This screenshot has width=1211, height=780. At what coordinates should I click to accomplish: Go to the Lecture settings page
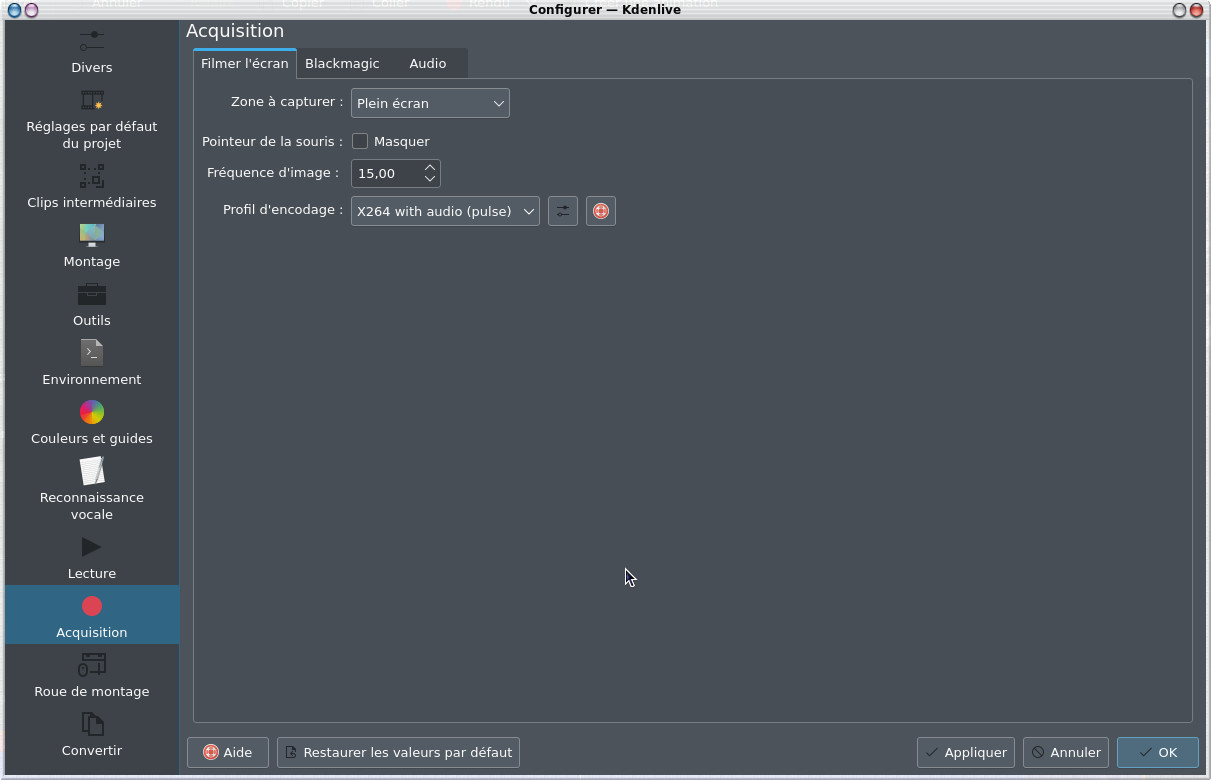click(92, 558)
